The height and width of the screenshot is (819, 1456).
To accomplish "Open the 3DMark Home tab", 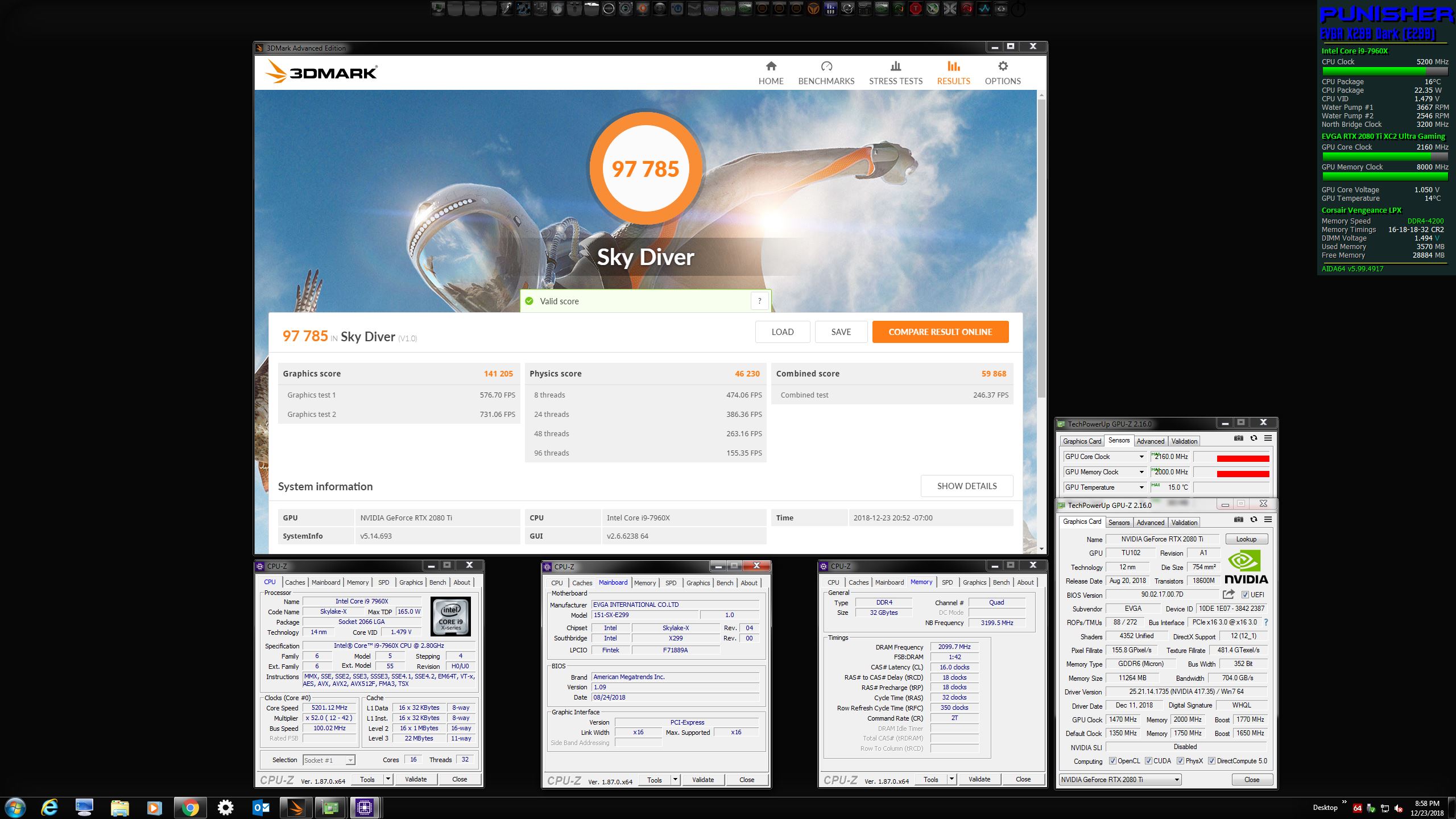I will tap(771, 73).
